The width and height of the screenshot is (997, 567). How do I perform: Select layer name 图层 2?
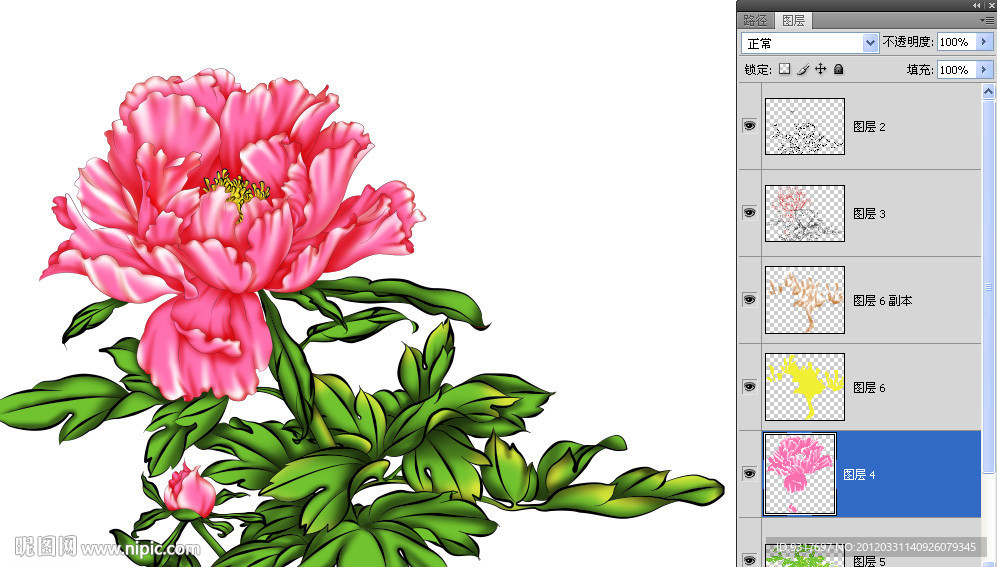[x=869, y=126]
